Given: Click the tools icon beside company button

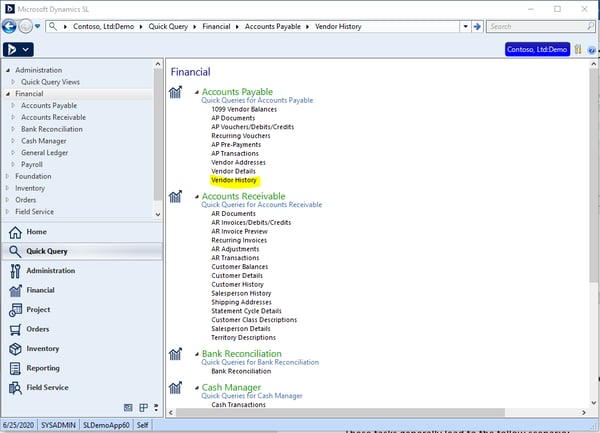Looking at the screenshot, I should click(578, 49).
